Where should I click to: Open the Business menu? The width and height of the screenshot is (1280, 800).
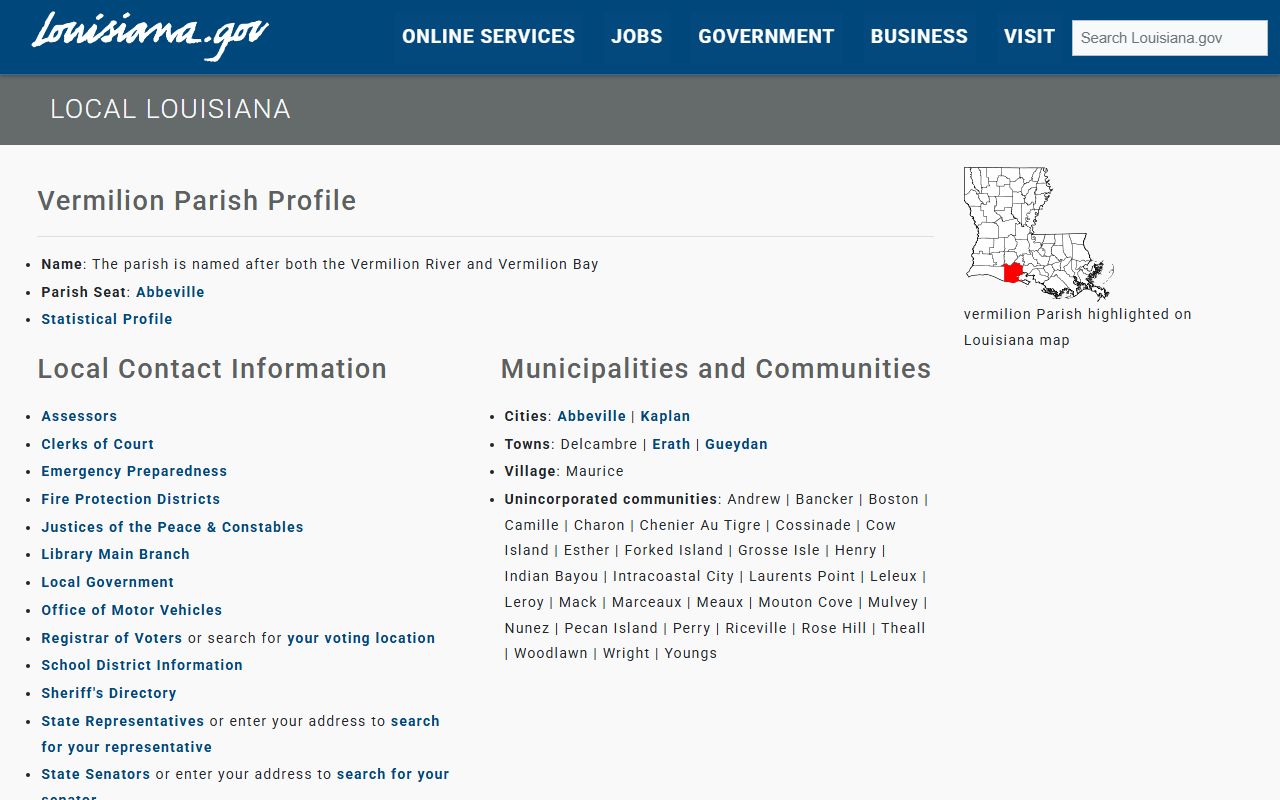(x=919, y=37)
